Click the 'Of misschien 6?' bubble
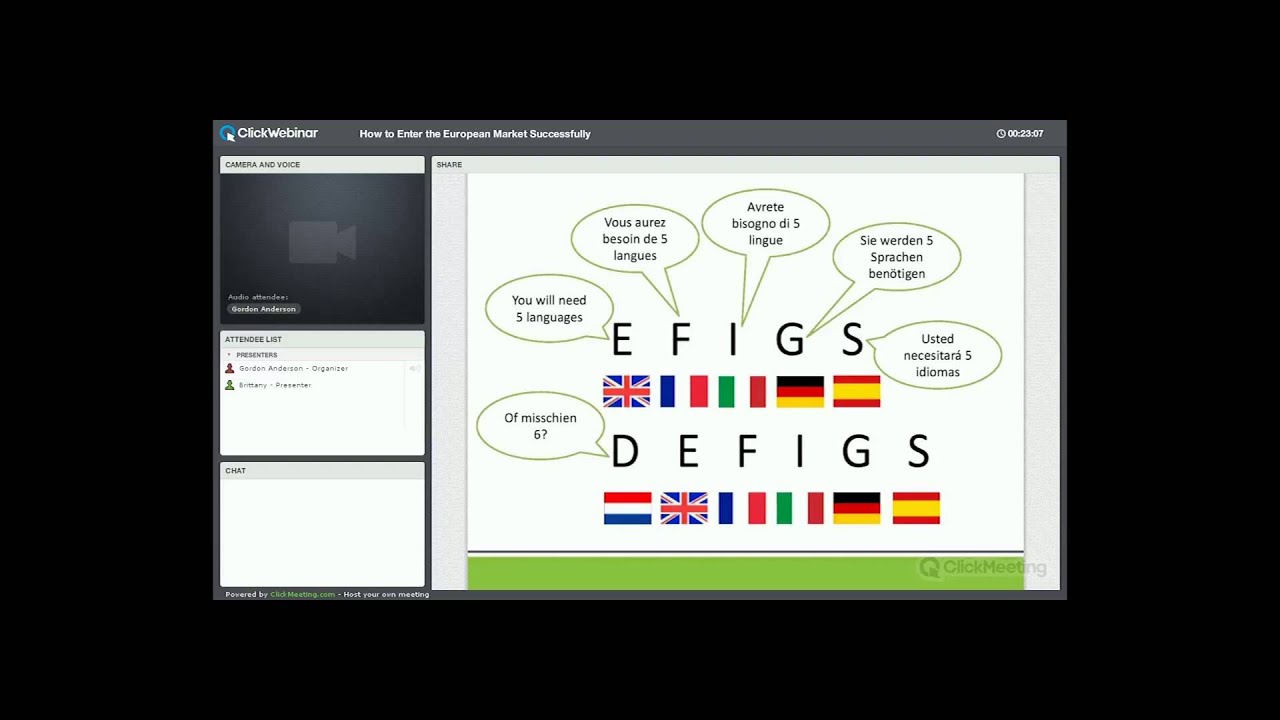 [540, 426]
